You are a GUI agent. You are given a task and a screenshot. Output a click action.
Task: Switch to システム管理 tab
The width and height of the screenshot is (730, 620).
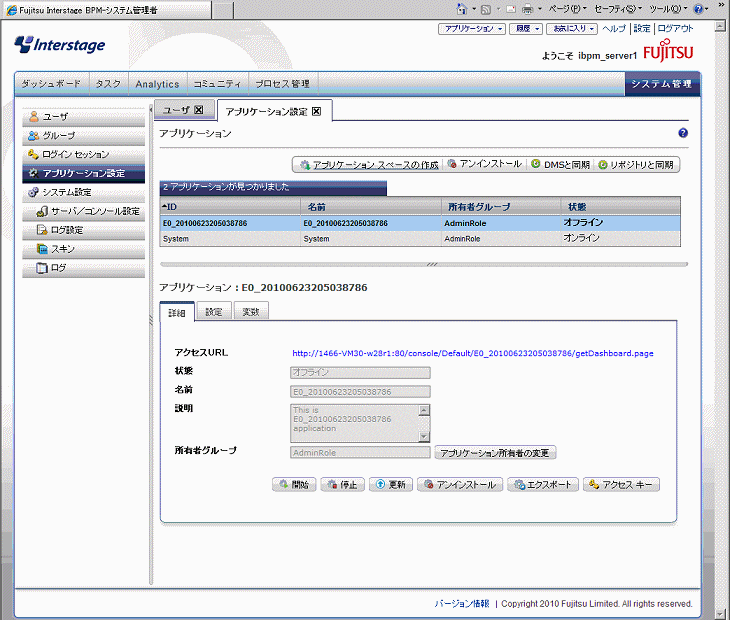coord(662,84)
